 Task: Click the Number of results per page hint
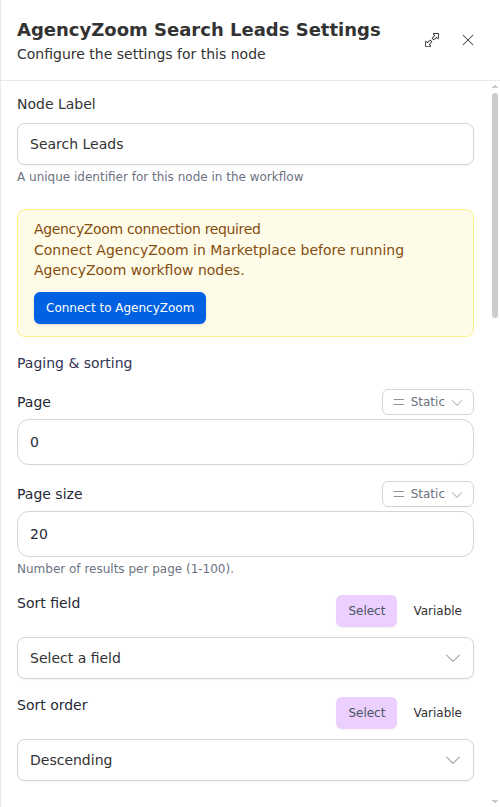(125, 569)
